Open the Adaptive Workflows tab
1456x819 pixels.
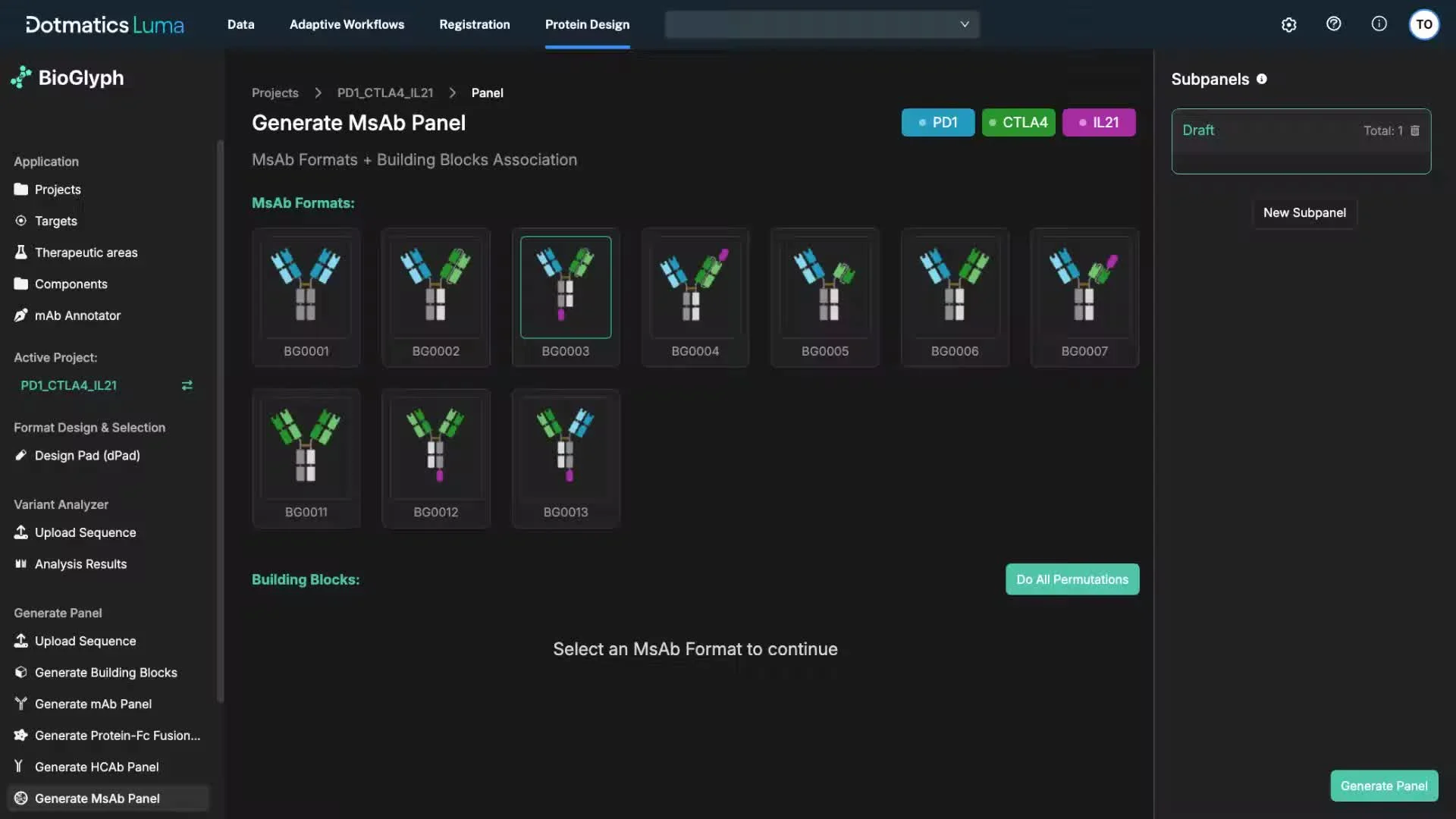tap(347, 24)
